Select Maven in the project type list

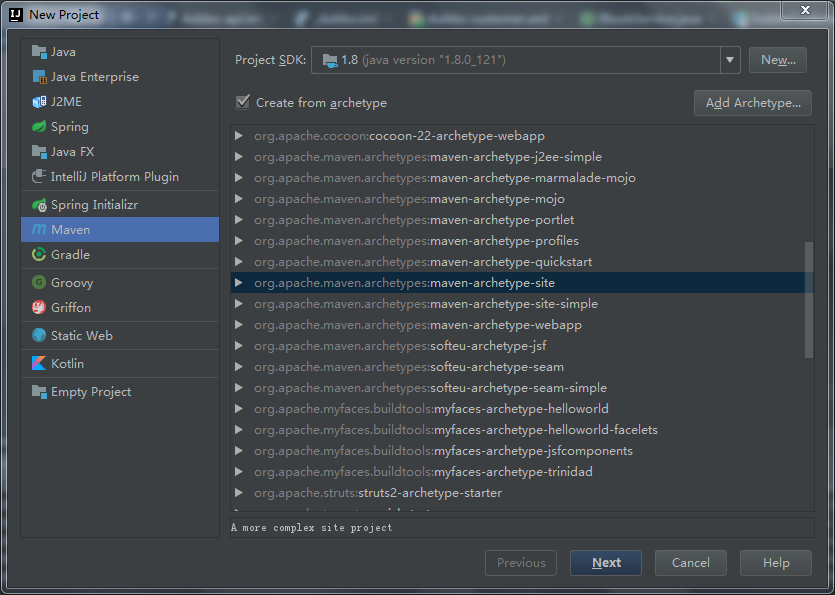coord(70,230)
